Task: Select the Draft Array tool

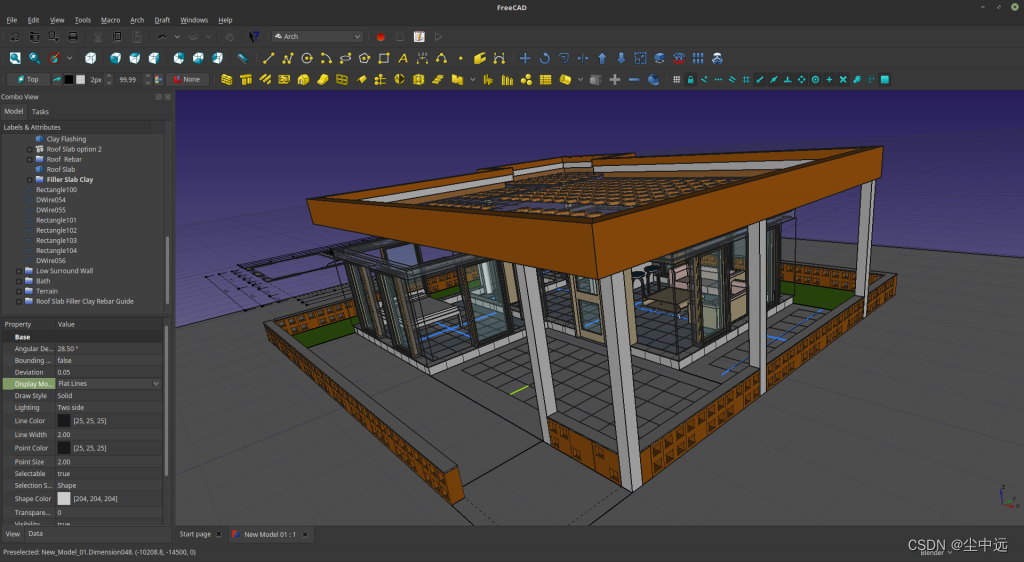Action: (x=698, y=58)
